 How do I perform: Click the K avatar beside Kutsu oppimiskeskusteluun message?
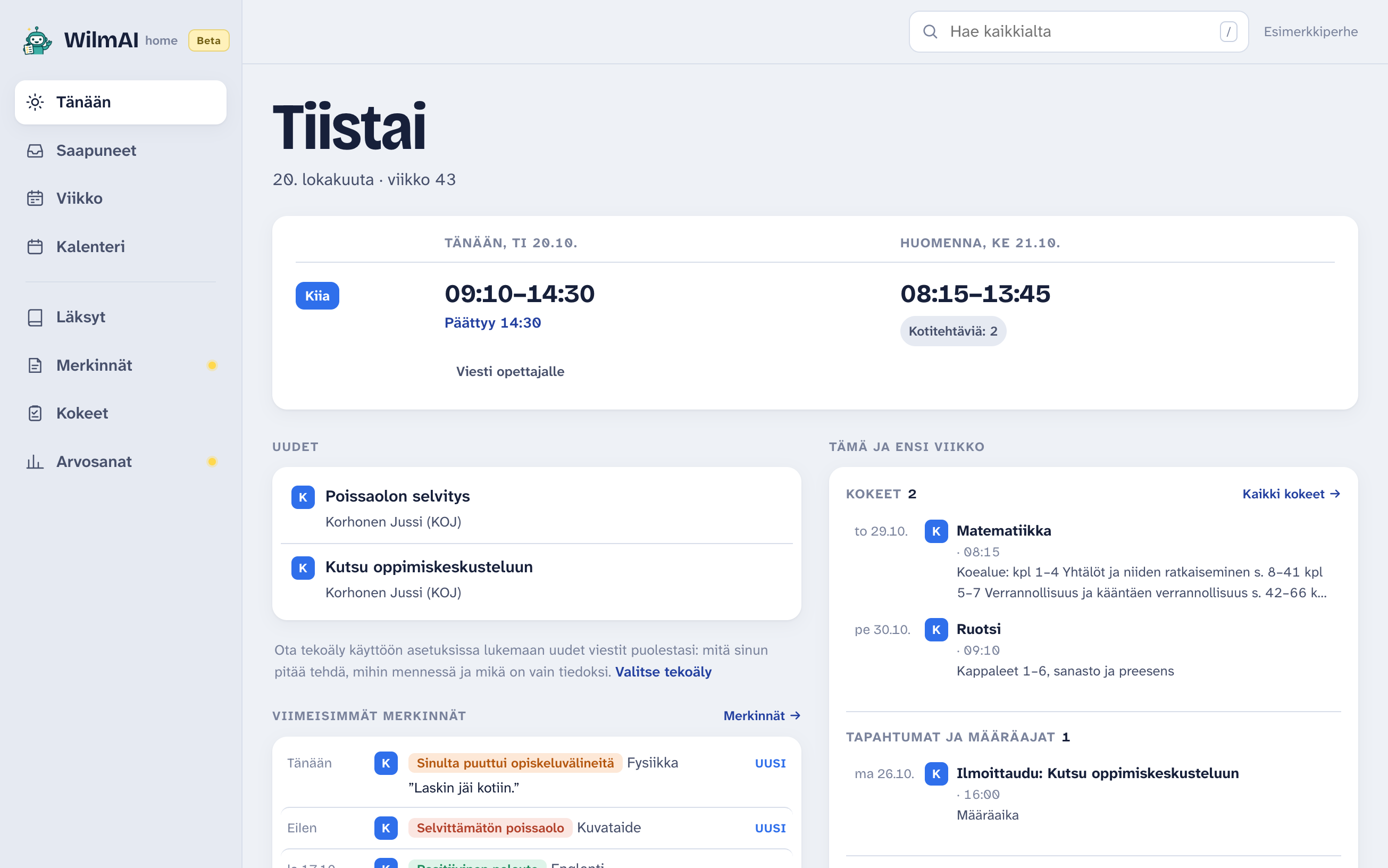click(x=303, y=567)
